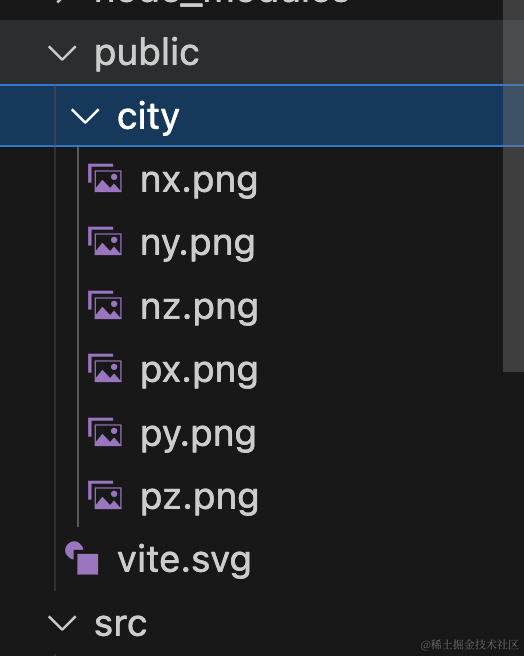
Task: Open the nx.png file
Action: pyautogui.click(x=199, y=181)
